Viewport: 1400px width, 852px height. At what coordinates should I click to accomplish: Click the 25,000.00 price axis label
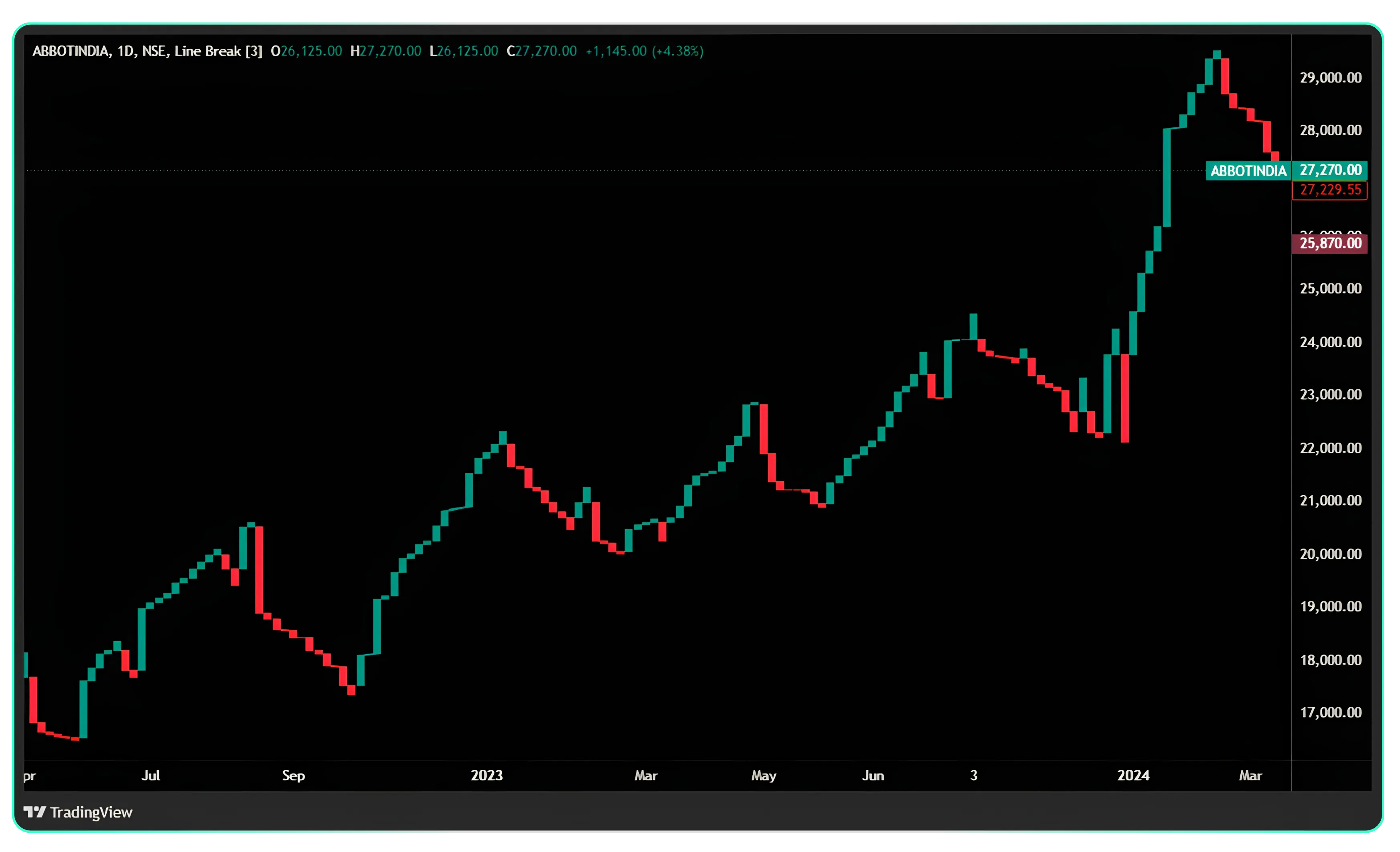point(1331,289)
